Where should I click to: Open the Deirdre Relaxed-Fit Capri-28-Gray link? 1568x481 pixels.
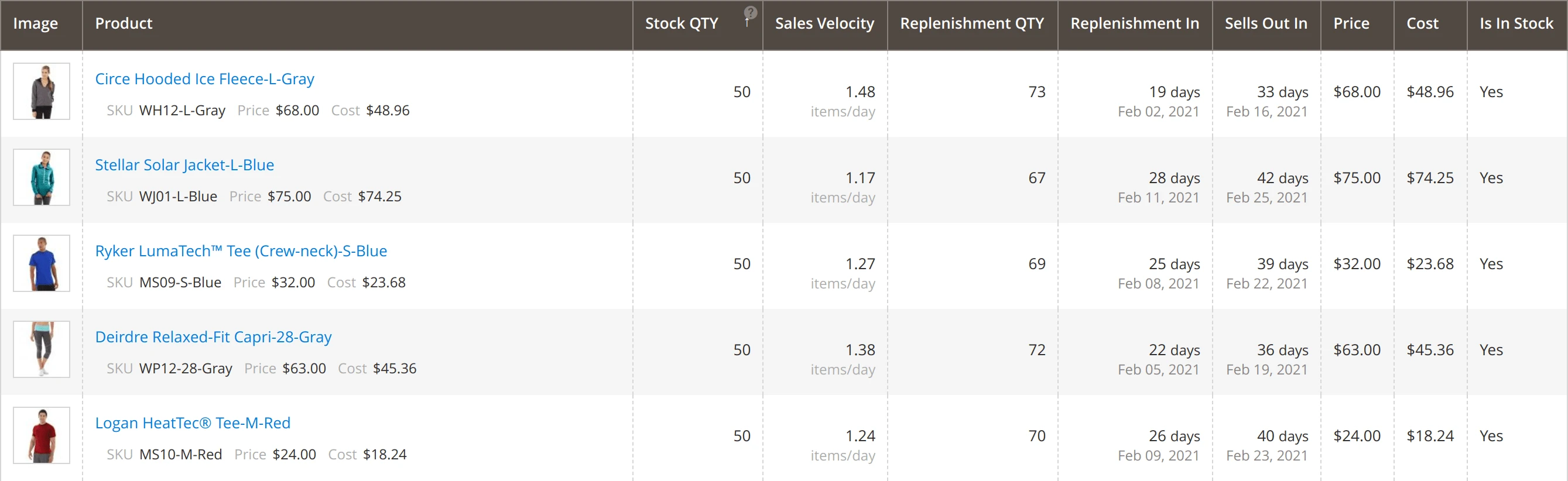(213, 337)
